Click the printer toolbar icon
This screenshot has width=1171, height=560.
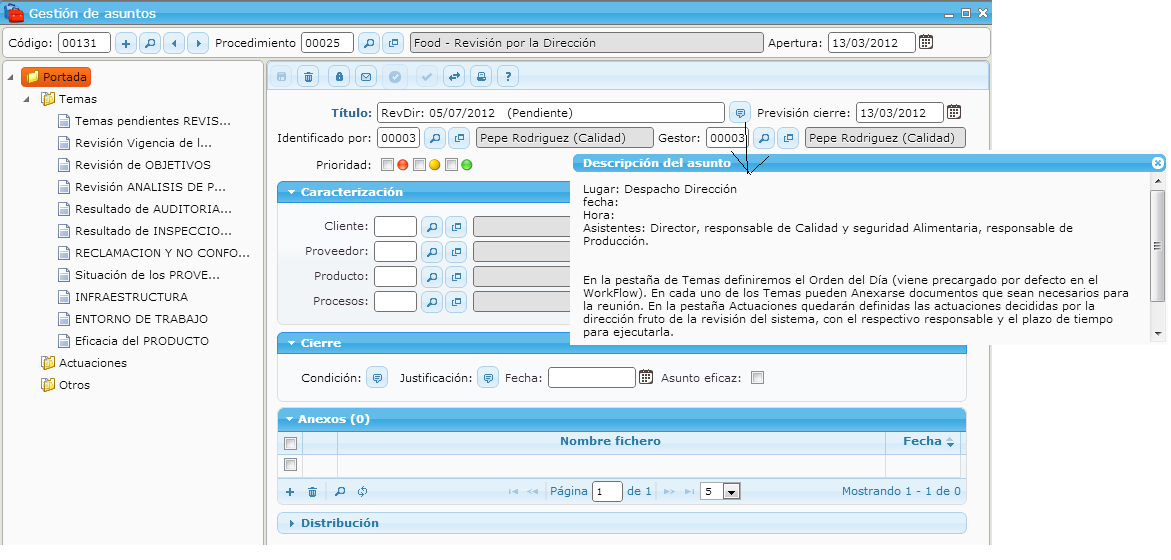pyautogui.click(x=482, y=76)
